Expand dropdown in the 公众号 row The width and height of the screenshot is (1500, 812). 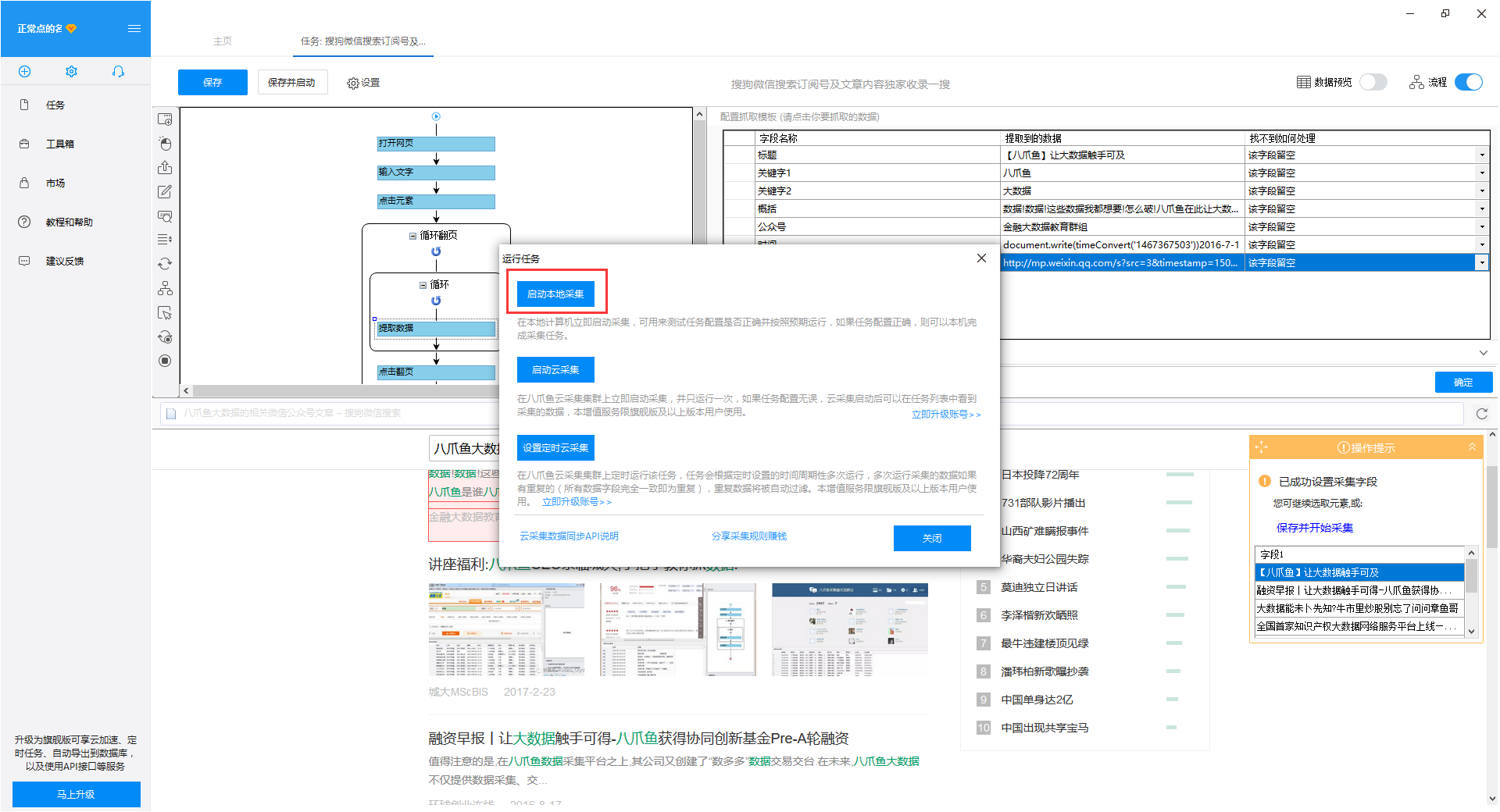pos(1481,227)
